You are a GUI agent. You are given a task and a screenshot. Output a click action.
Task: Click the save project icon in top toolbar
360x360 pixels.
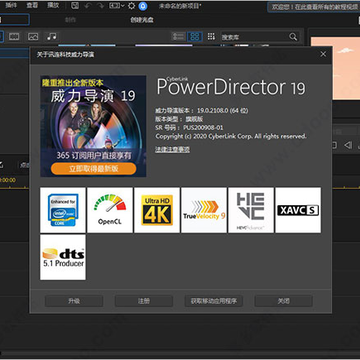click(x=75, y=6)
